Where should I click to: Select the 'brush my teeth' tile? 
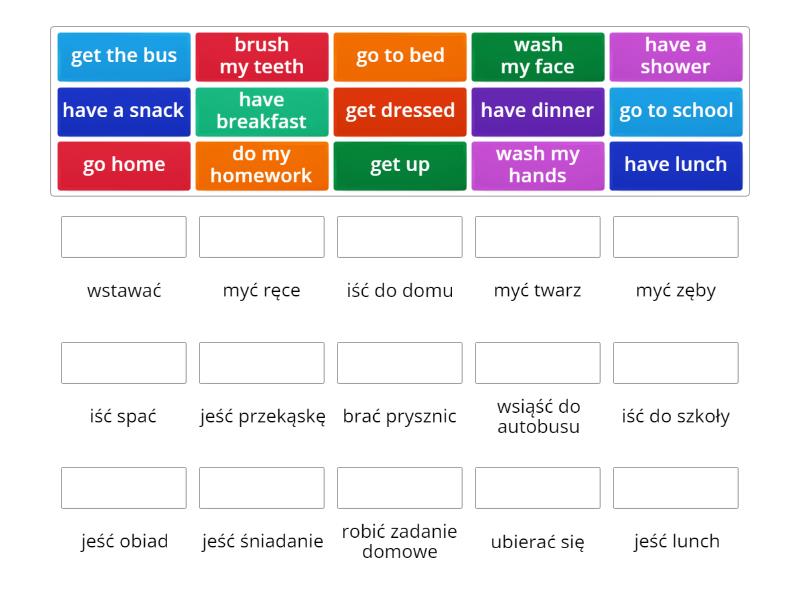[x=262, y=56]
